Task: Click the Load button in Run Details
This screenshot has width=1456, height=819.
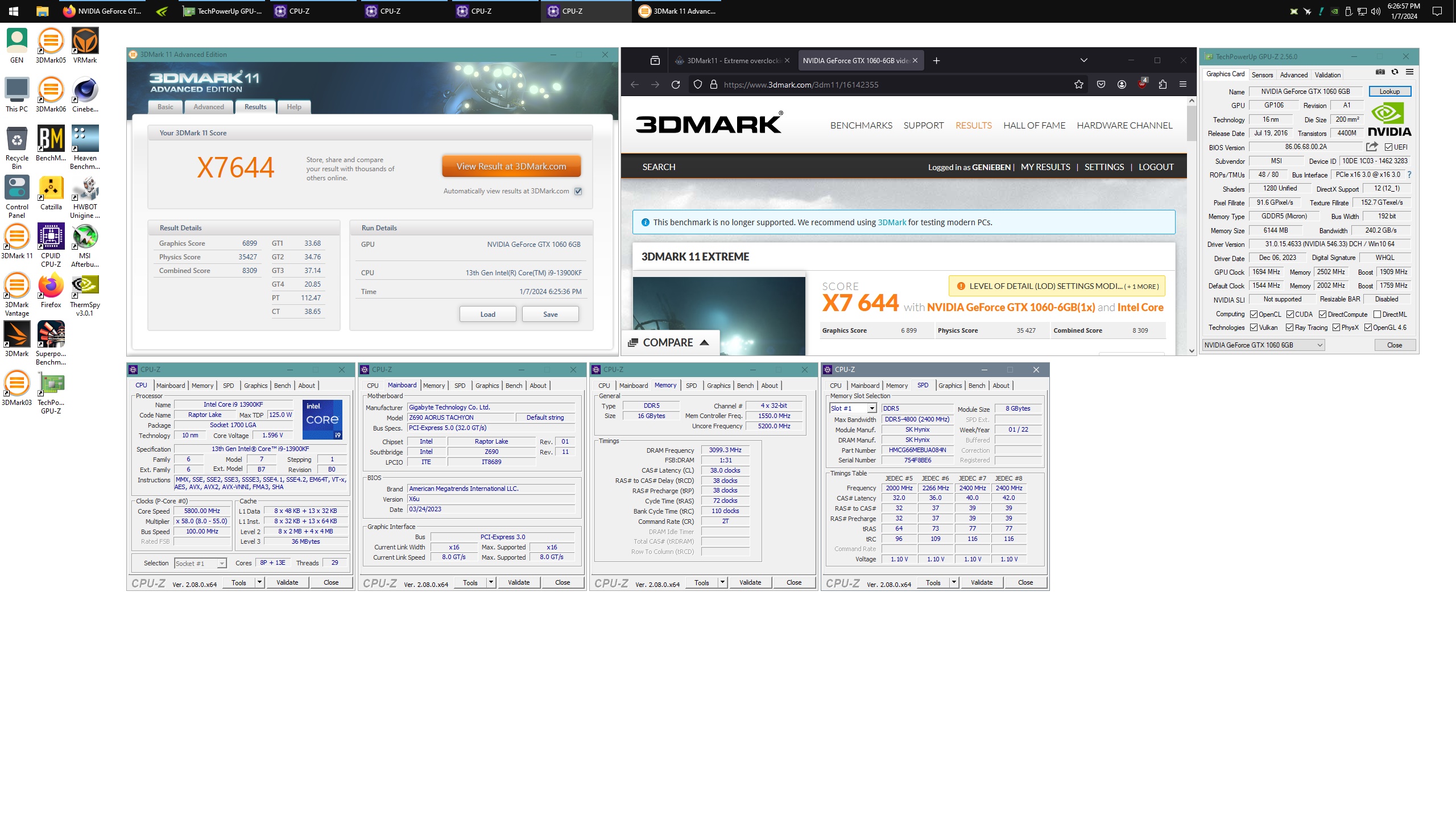Action: [487, 314]
